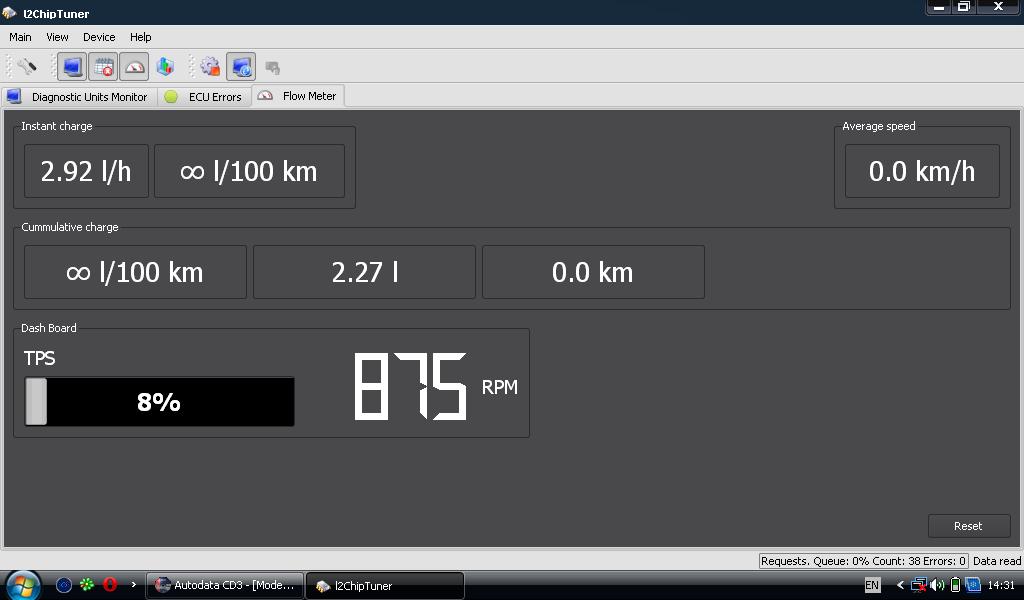The width and height of the screenshot is (1024, 600).
Task: Open the 3D bar chart toolbar icon
Action: [166, 67]
